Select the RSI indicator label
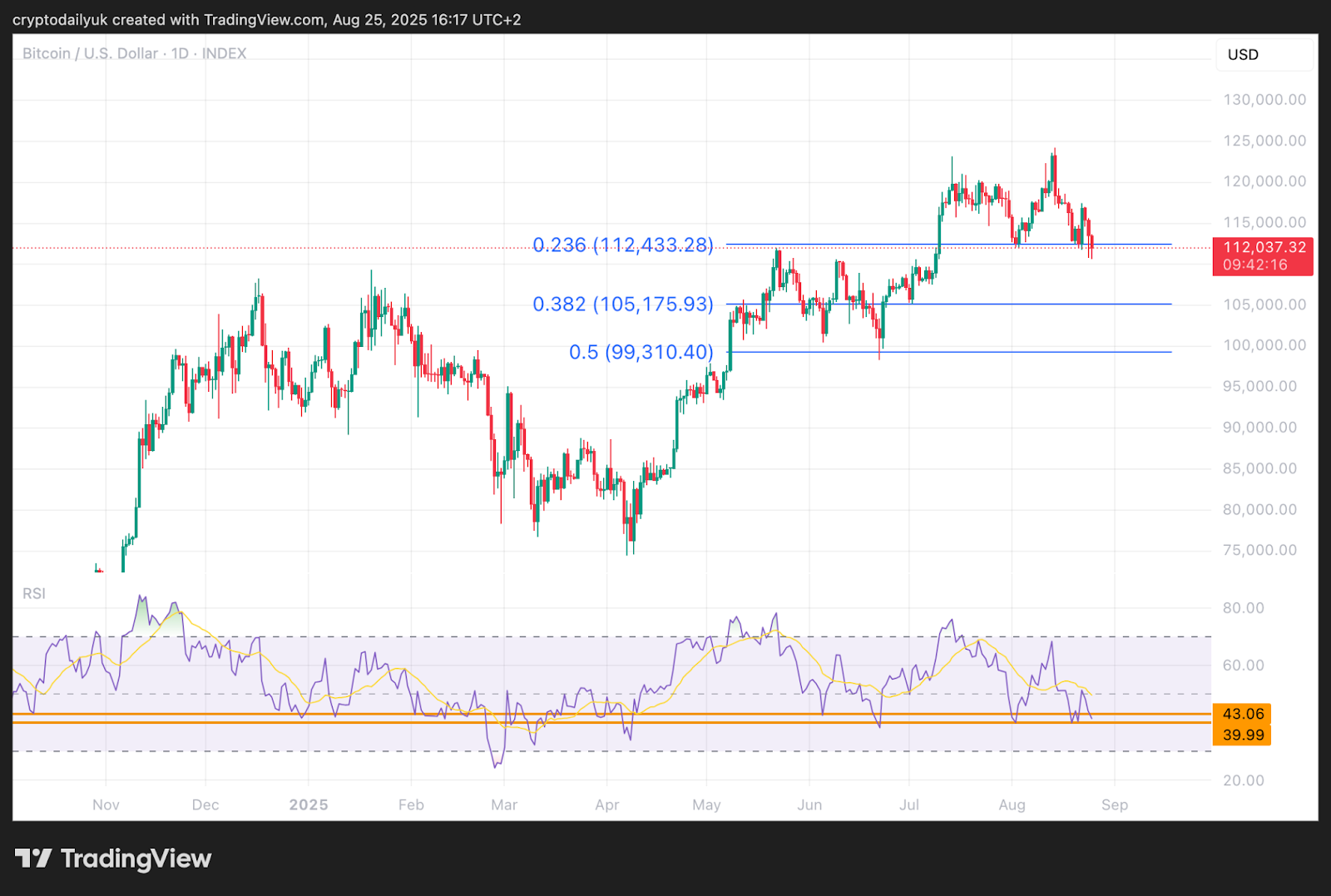The width and height of the screenshot is (1331, 896). coord(34,593)
